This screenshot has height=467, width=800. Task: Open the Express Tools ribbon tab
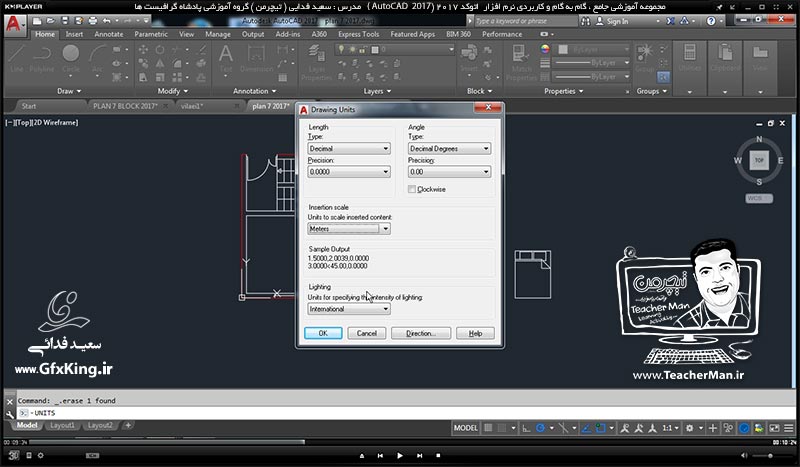[358, 34]
